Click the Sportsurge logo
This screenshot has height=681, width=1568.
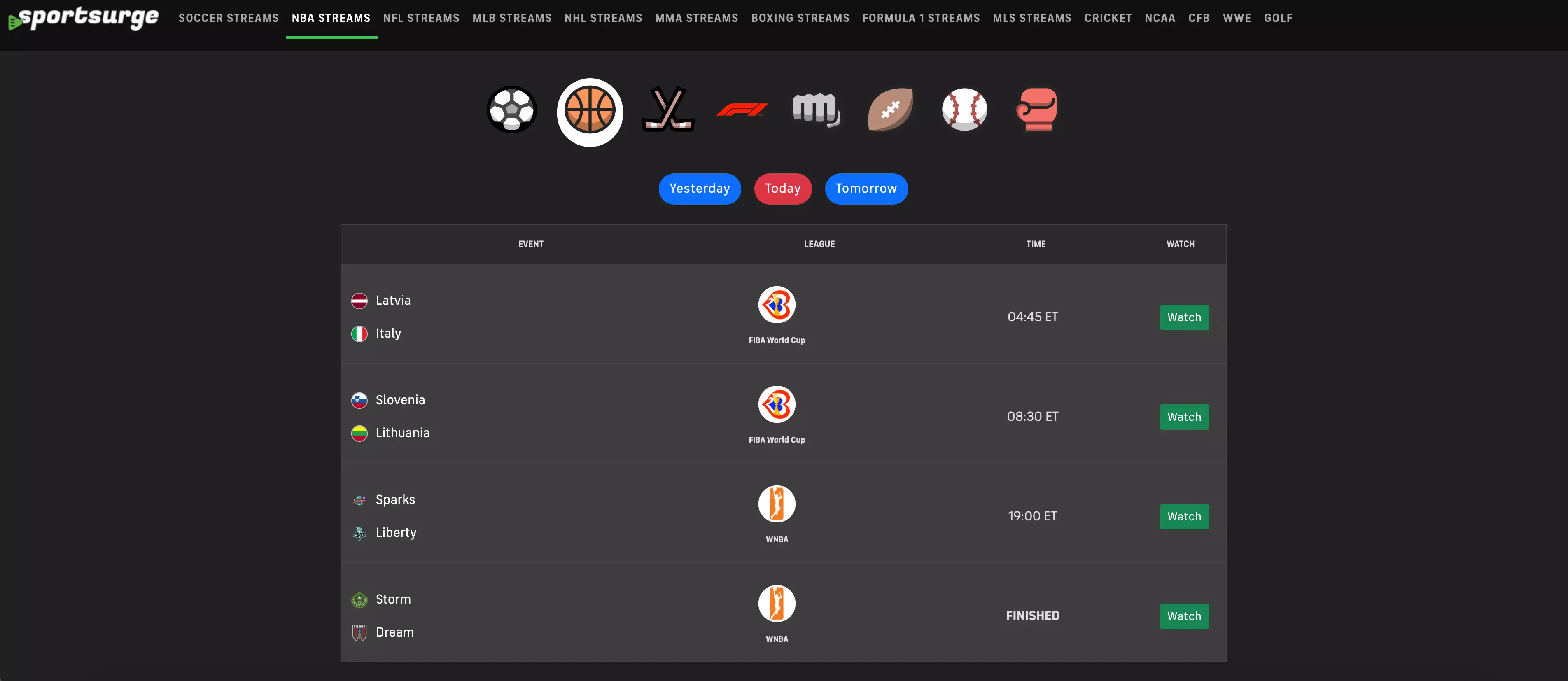click(x=84, y=18)
